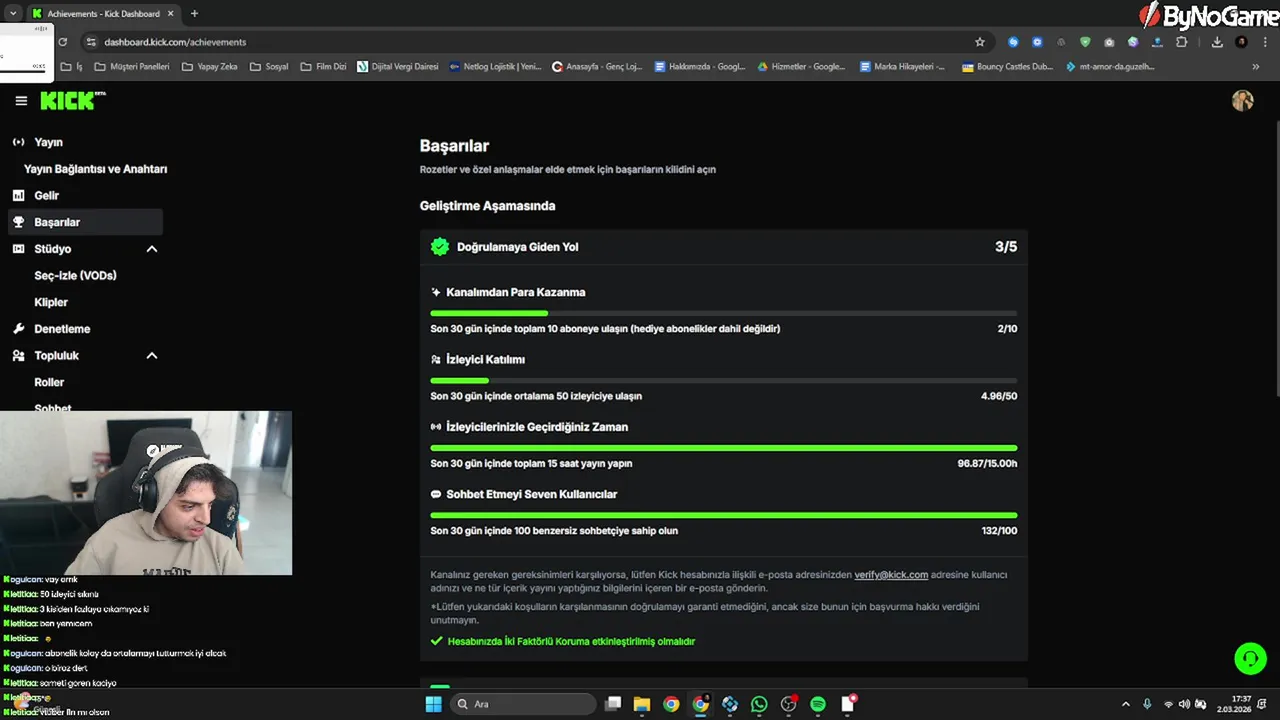
Task: Open the tab search dropdown arrow
Action: pos(12,14)
